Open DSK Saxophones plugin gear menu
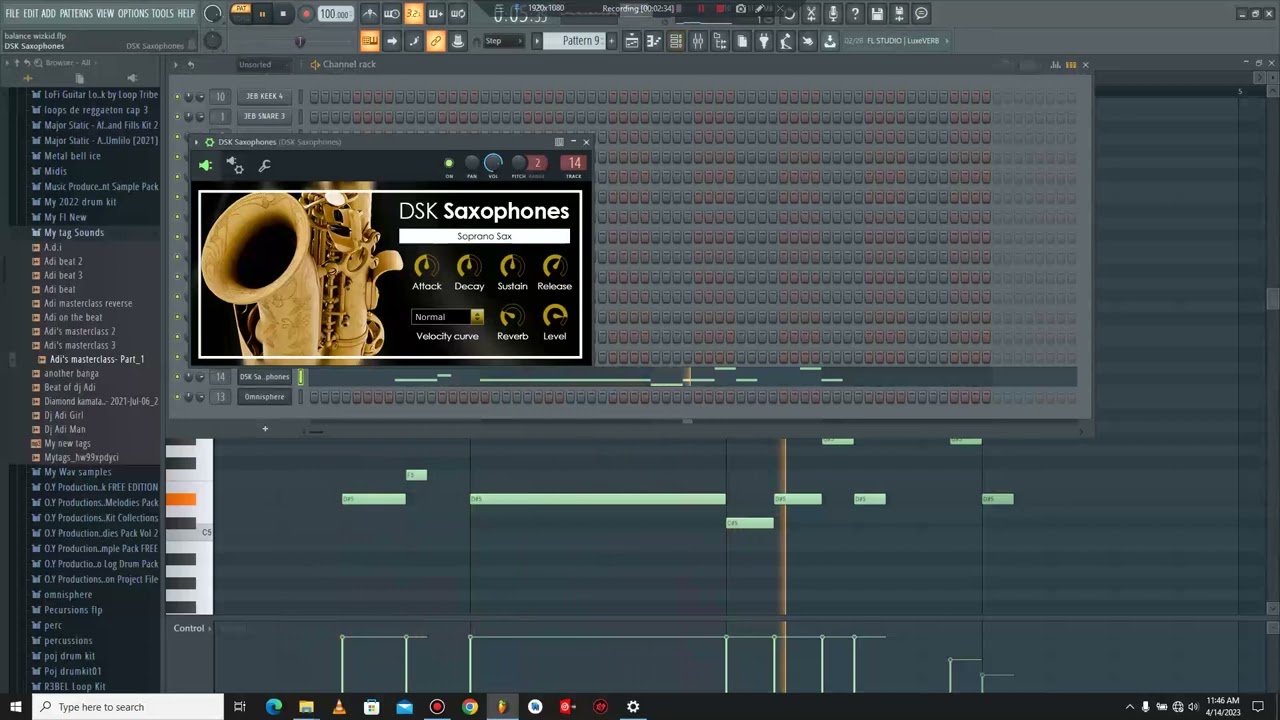Screen dimensions: 1280x720 coord(209,142)
